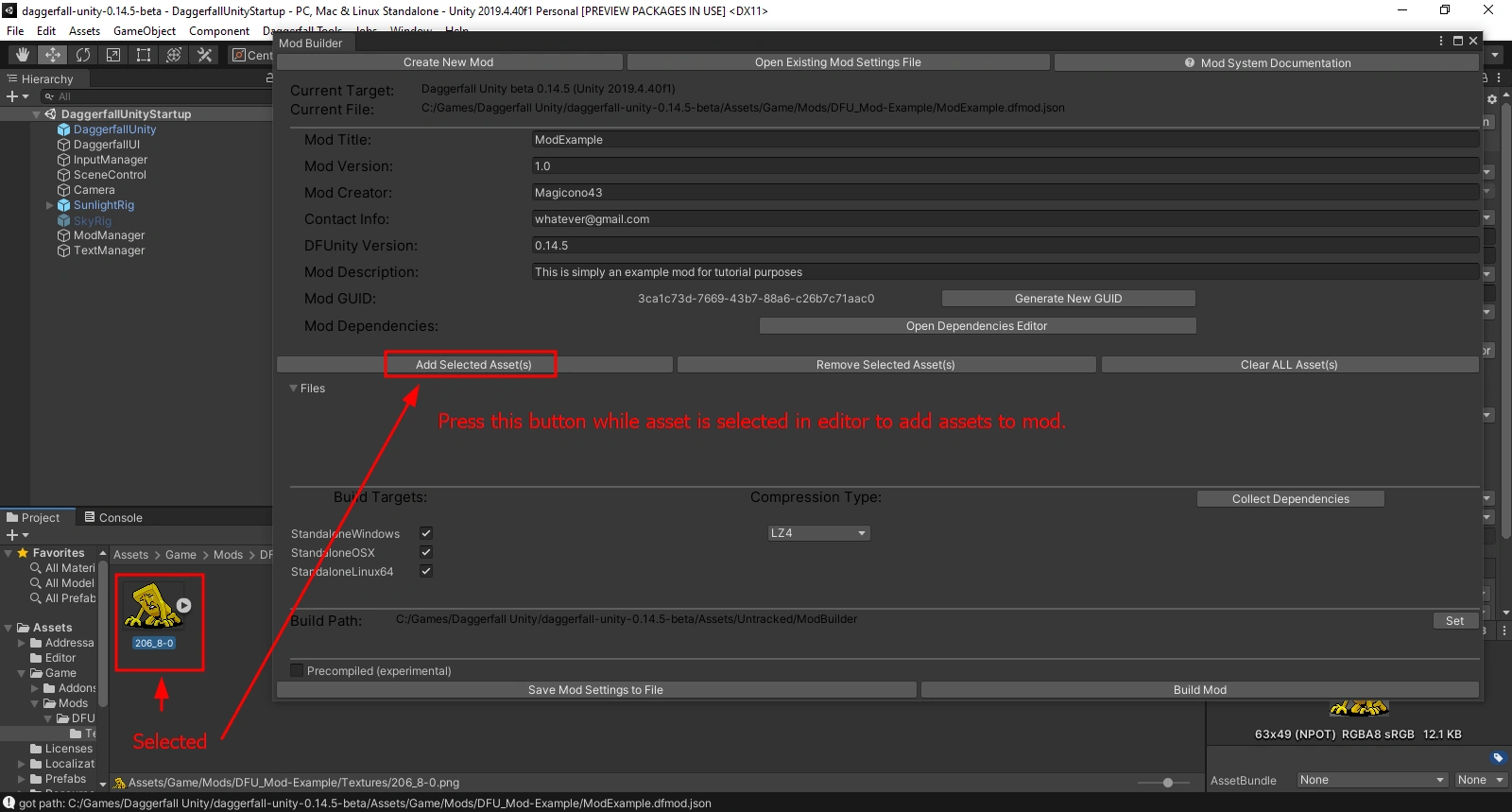Click the SceneControl object cube icon

coord(64,175)
